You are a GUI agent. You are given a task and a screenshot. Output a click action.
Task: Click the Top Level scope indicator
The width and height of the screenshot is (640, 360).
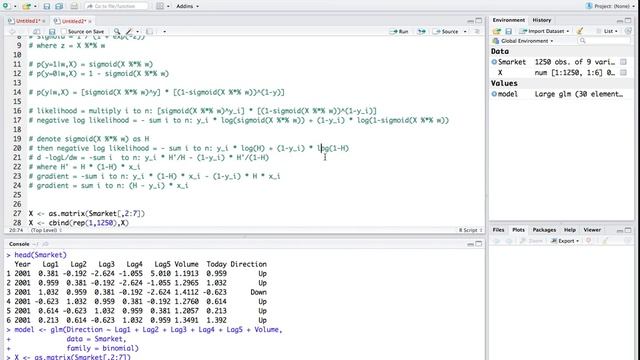click(46, 230)
